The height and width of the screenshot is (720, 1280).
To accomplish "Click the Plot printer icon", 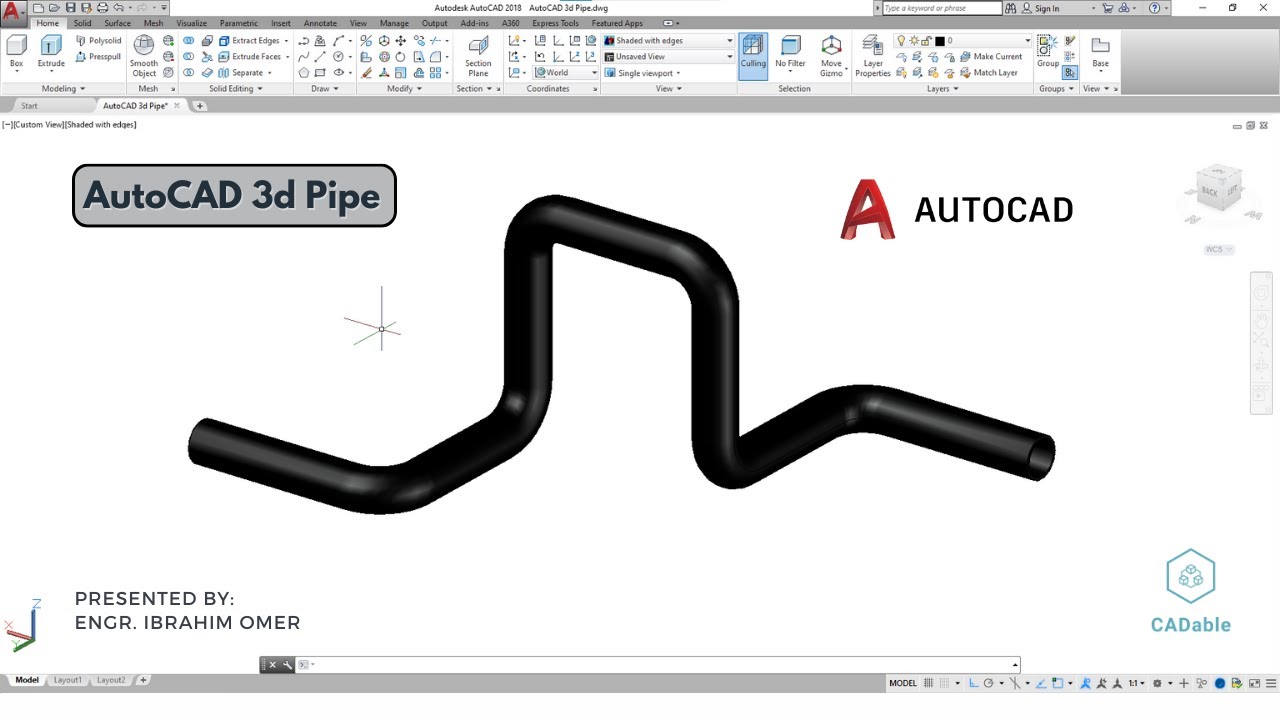I will point(102,8).
